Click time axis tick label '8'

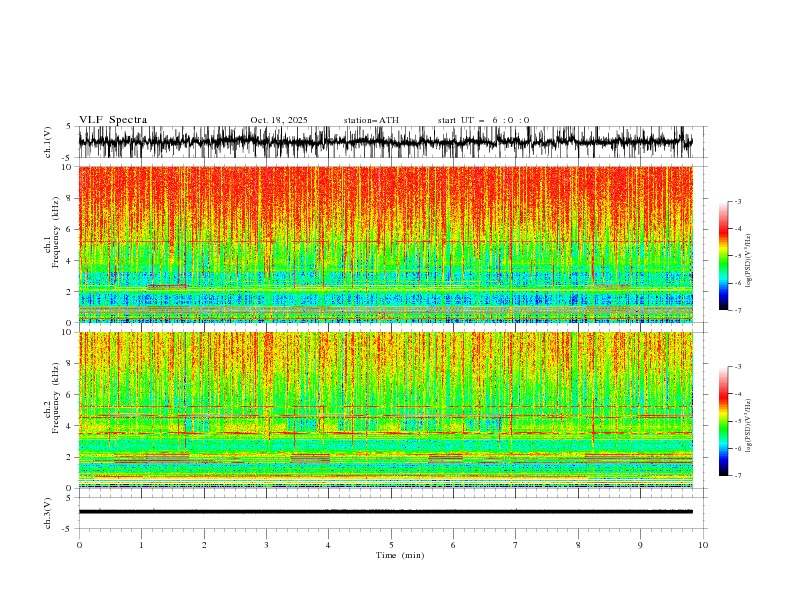(578, 545)
